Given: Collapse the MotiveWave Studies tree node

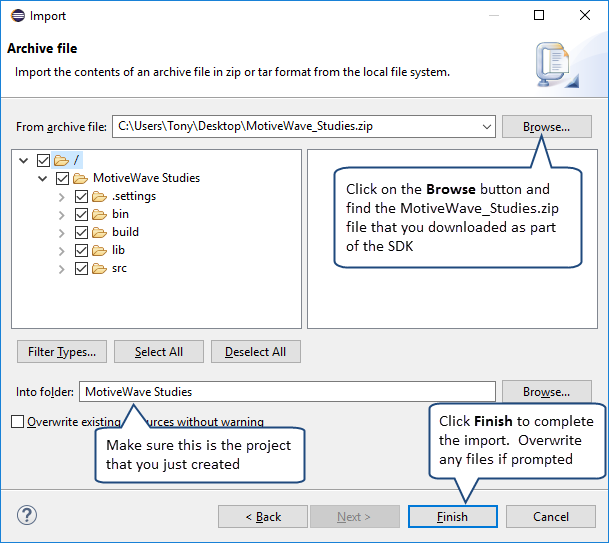Looking at the screenshot, I should 42,178.
